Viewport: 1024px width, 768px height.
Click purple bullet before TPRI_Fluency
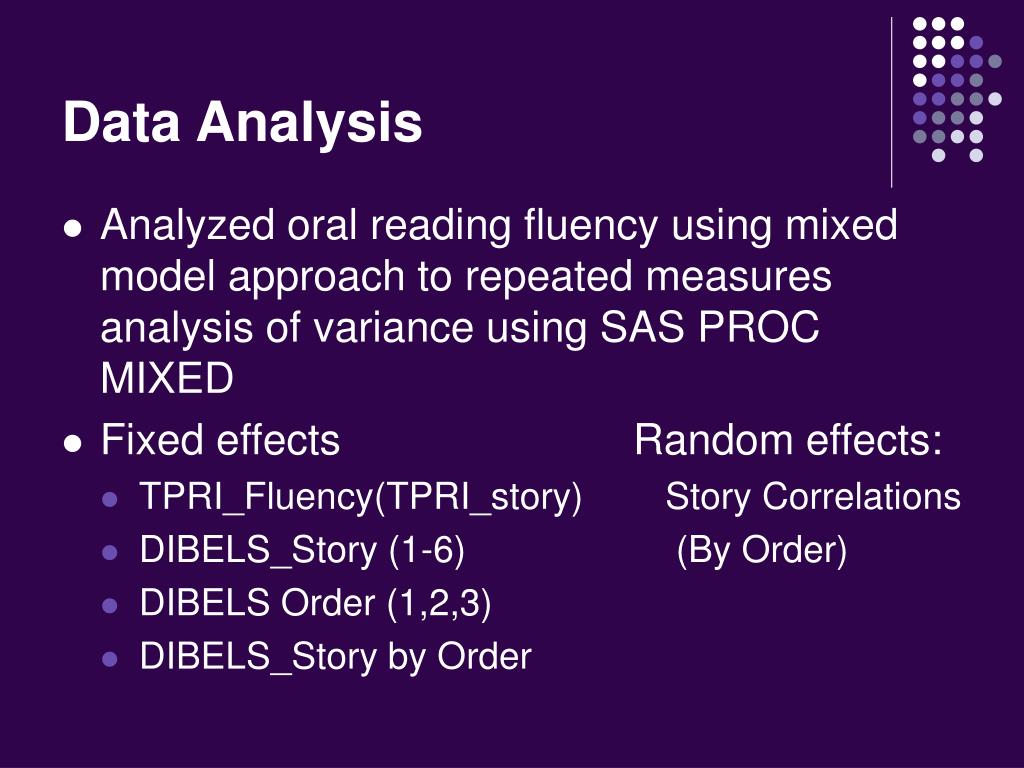(x=110, y=500)
